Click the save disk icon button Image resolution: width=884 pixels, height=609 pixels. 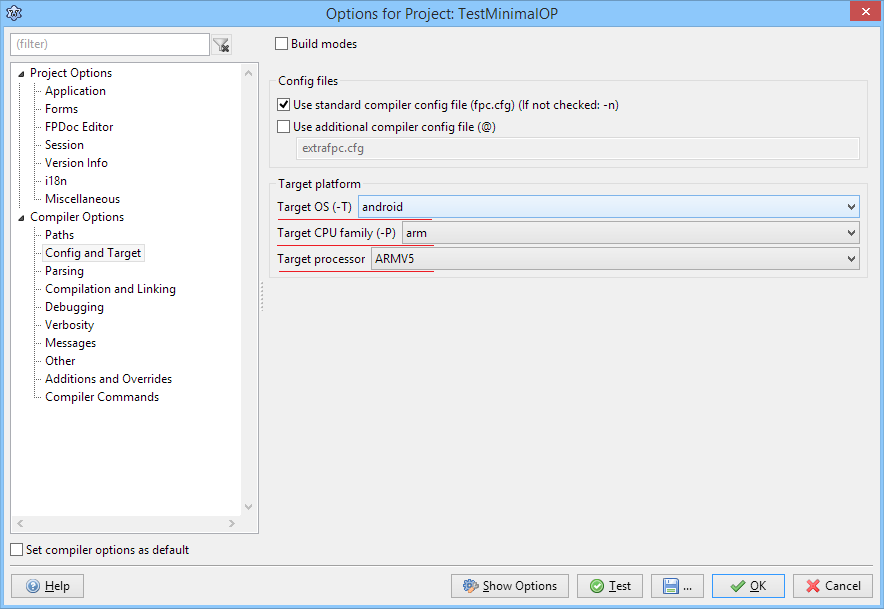[677, 586]
